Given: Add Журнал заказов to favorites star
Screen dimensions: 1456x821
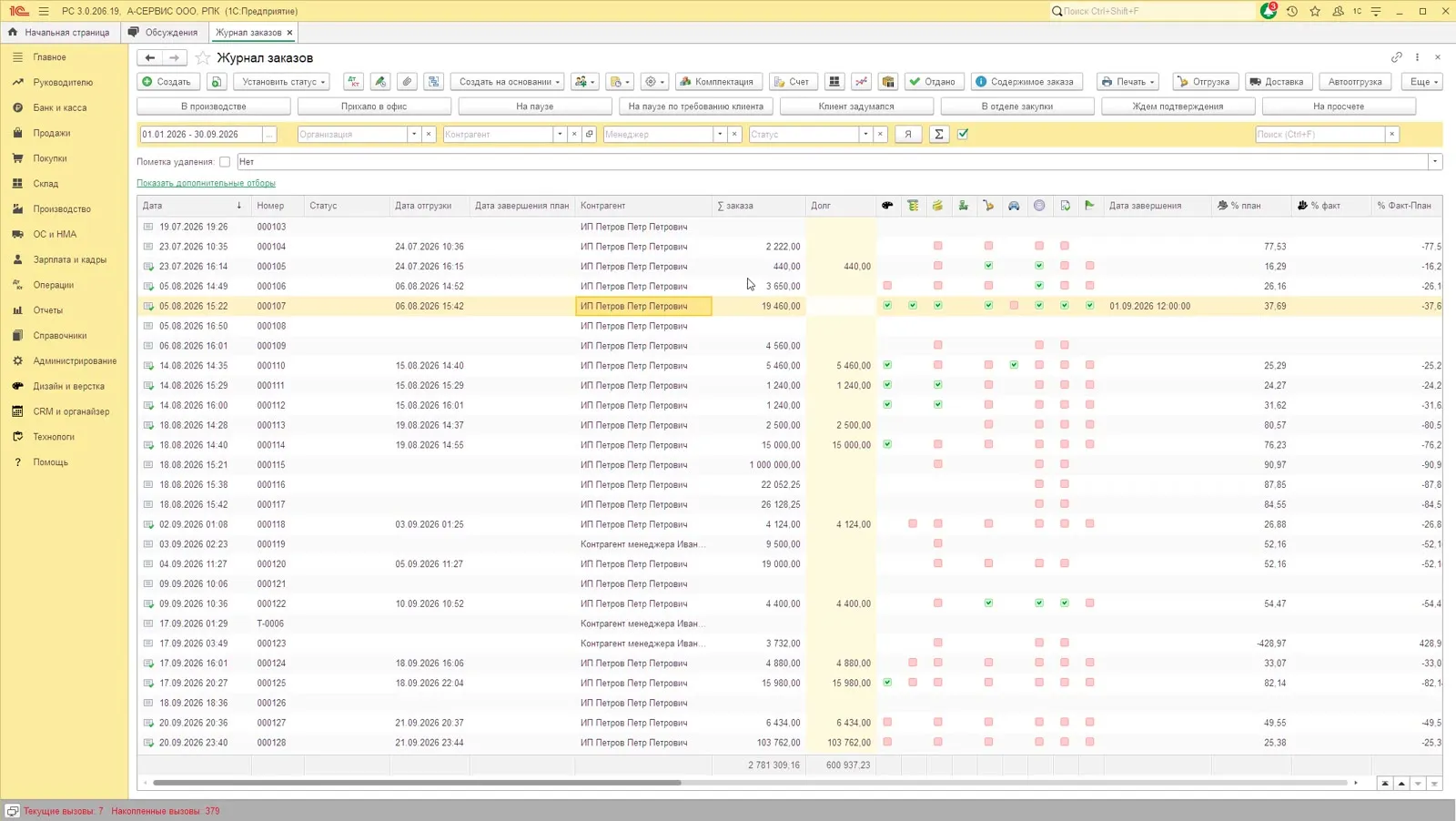Looking at the screenshot, I should (203, 57).
